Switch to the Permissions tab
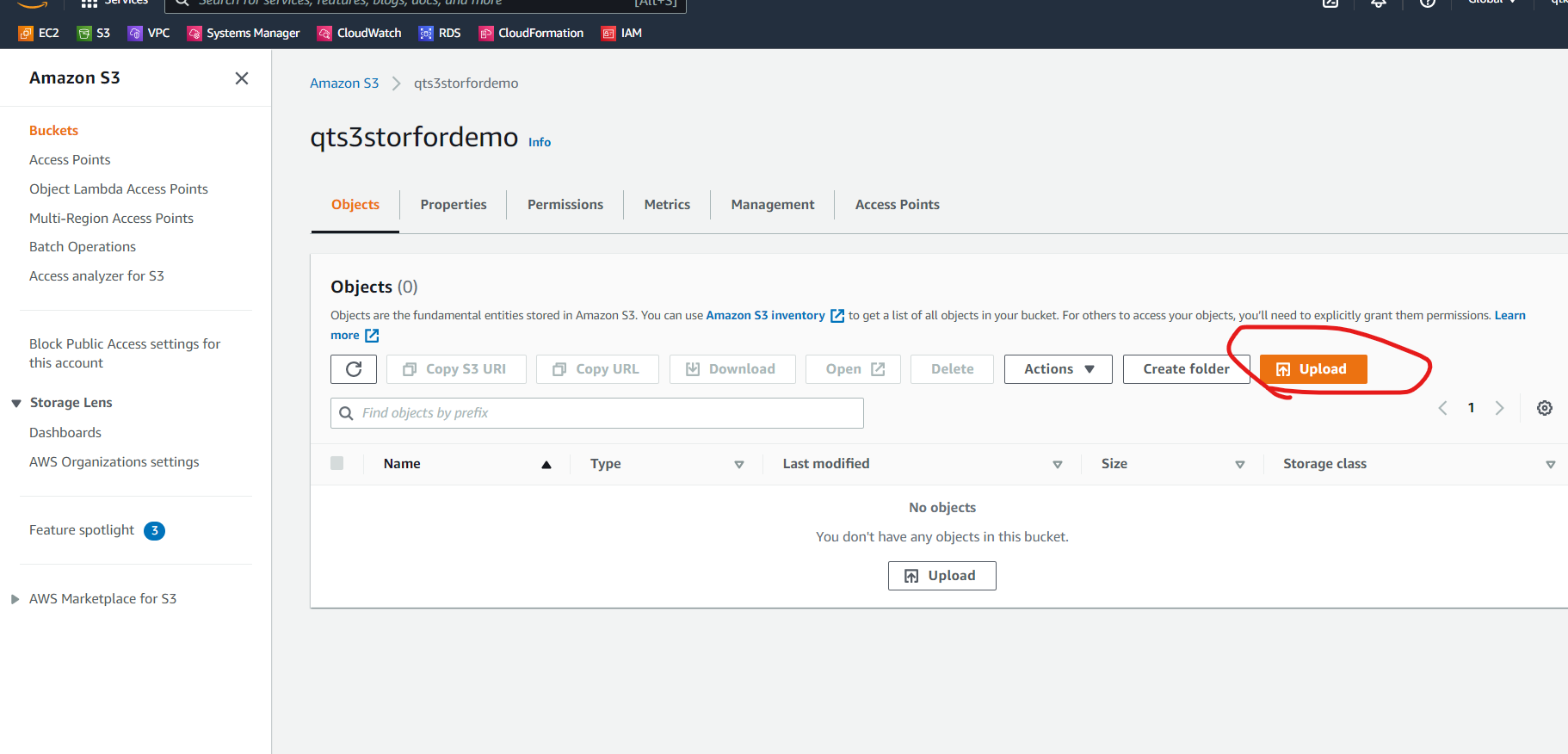The width and height of the screenshot is (1568, 754). [x=565, y=205]
